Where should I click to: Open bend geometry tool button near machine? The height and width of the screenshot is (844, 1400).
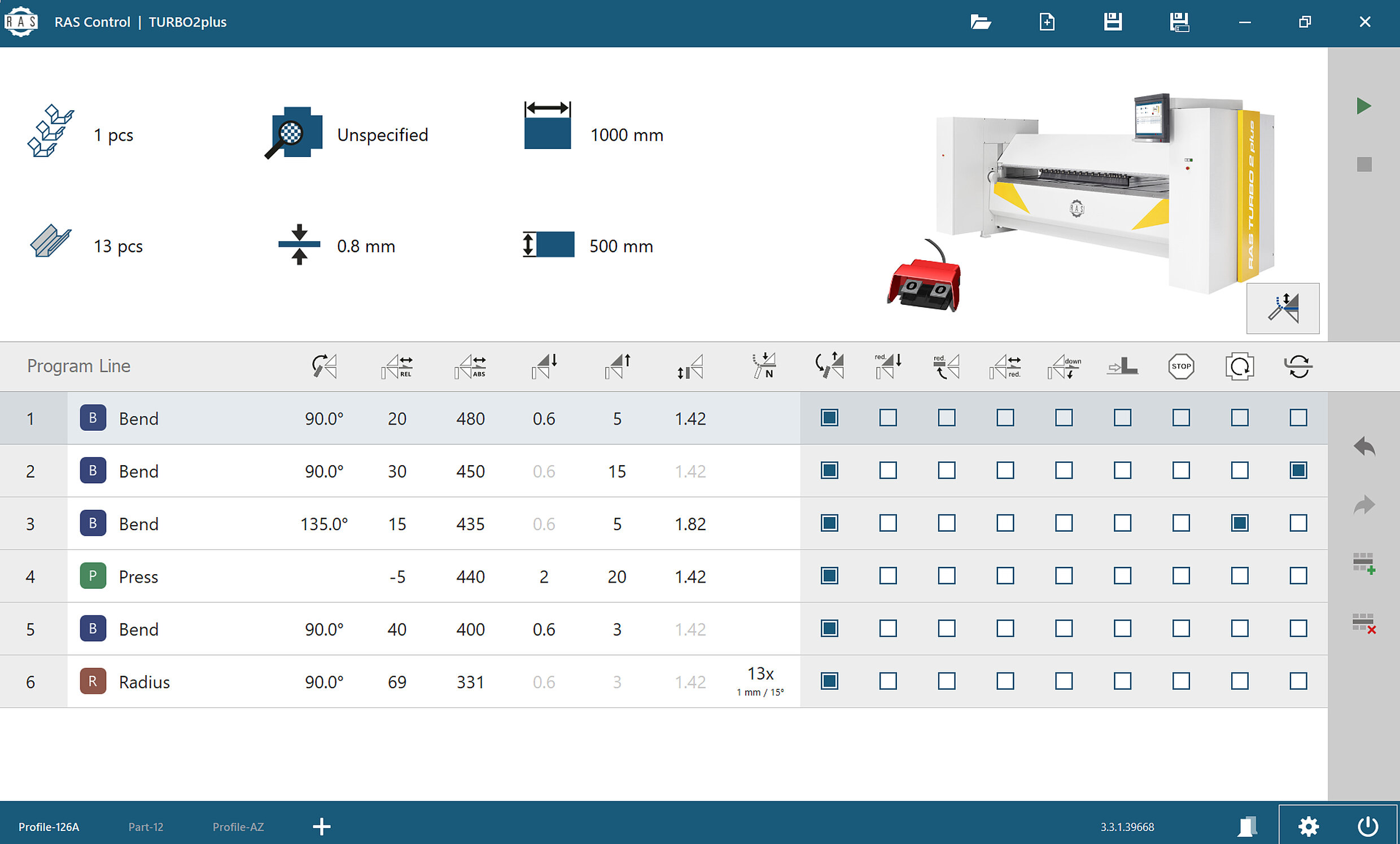click(1283, 308)
